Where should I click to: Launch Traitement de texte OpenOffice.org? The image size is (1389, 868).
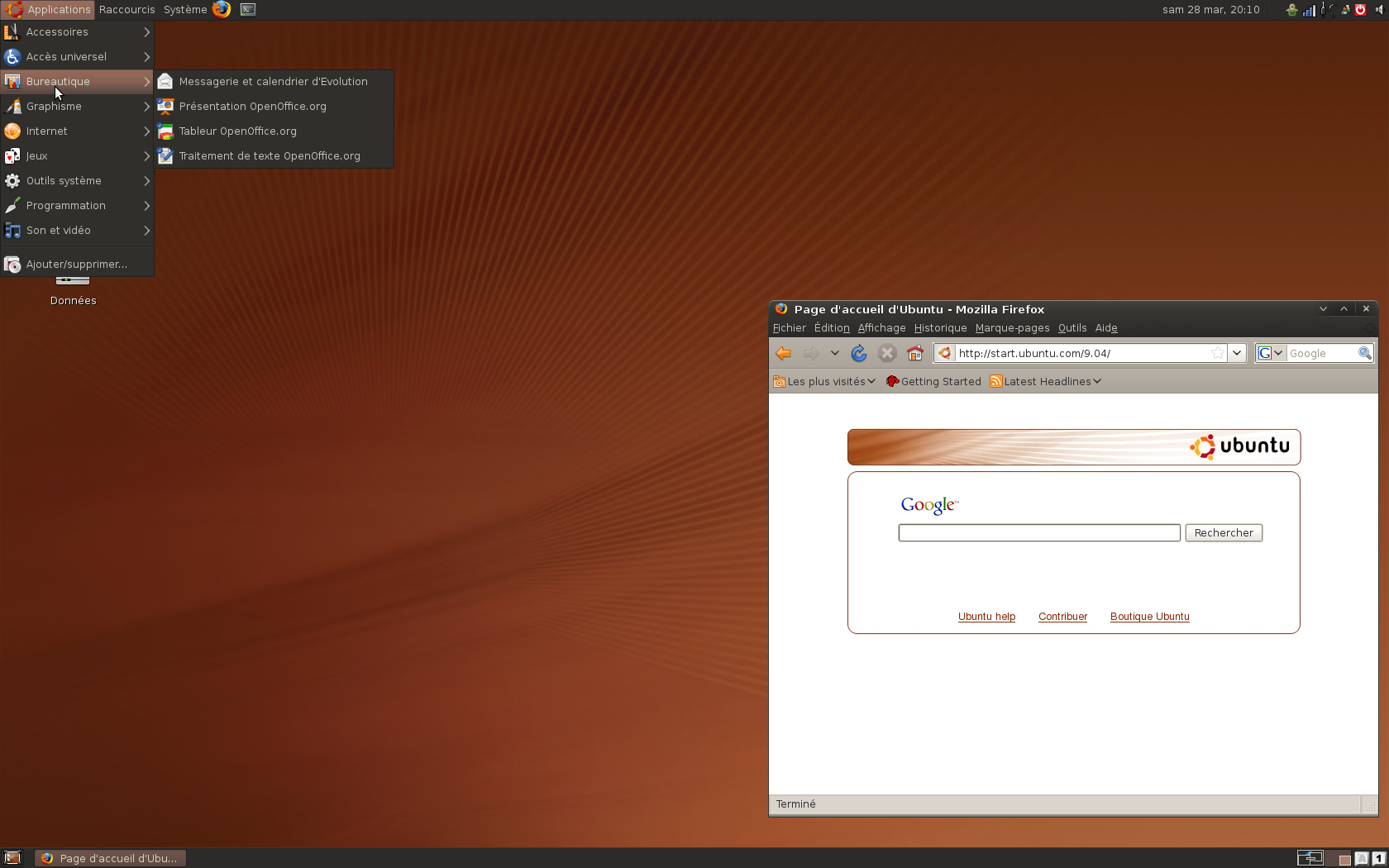(x=274, y=155)
